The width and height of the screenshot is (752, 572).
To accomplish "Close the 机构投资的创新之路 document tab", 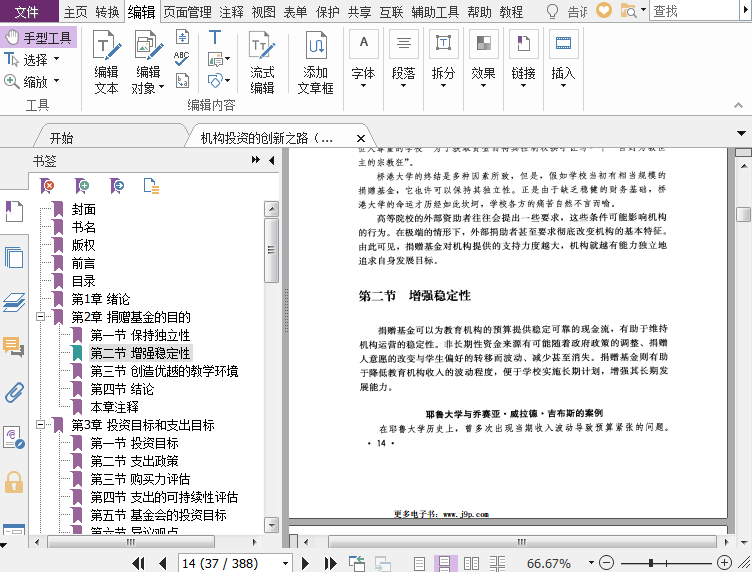I will [361, 139].
